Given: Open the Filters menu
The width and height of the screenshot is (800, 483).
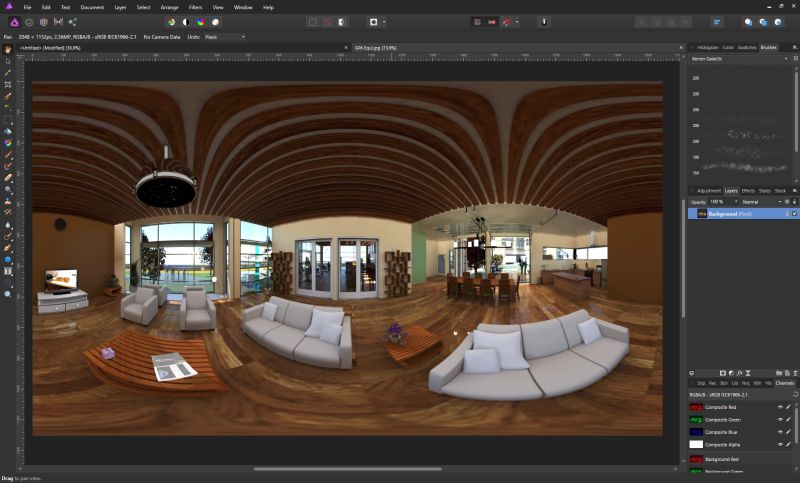Looking at the screenshot, I should point(195,8).
